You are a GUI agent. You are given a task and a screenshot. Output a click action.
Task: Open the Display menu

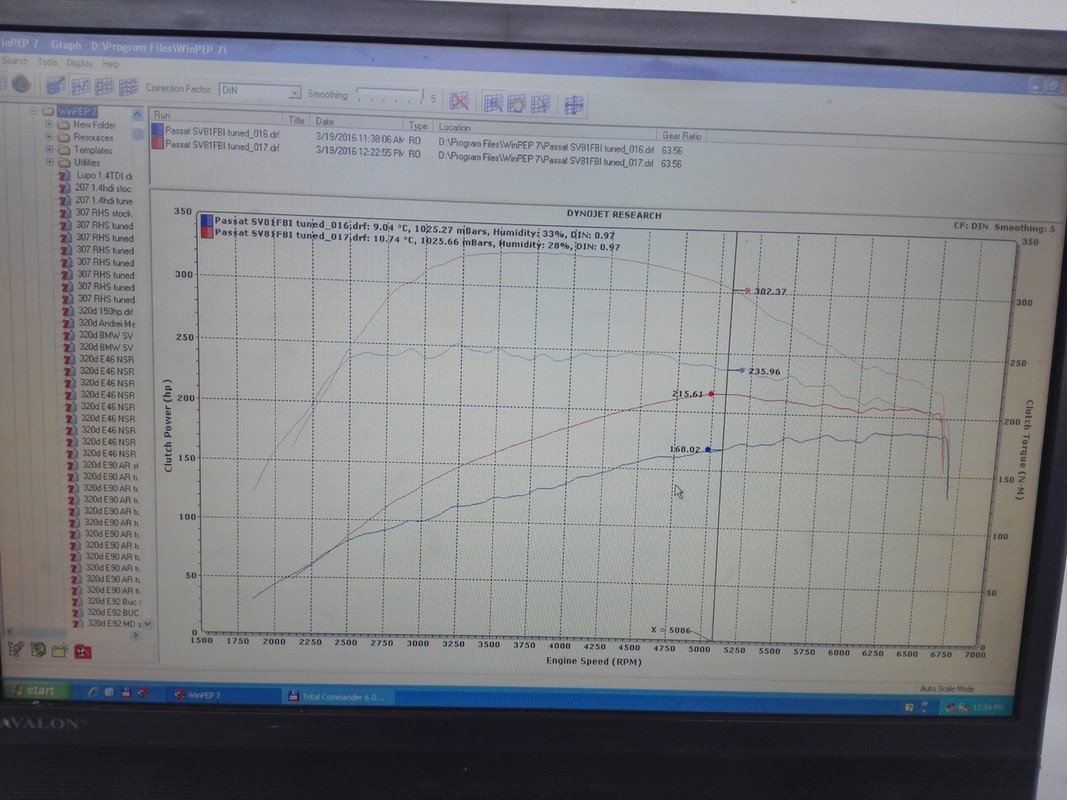click(x=80, y=63)
